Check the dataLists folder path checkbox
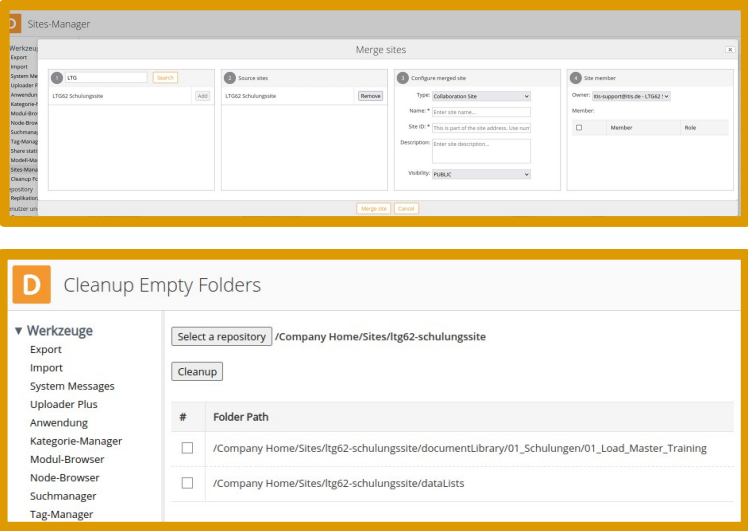The image size is (748, 531). 187,483
